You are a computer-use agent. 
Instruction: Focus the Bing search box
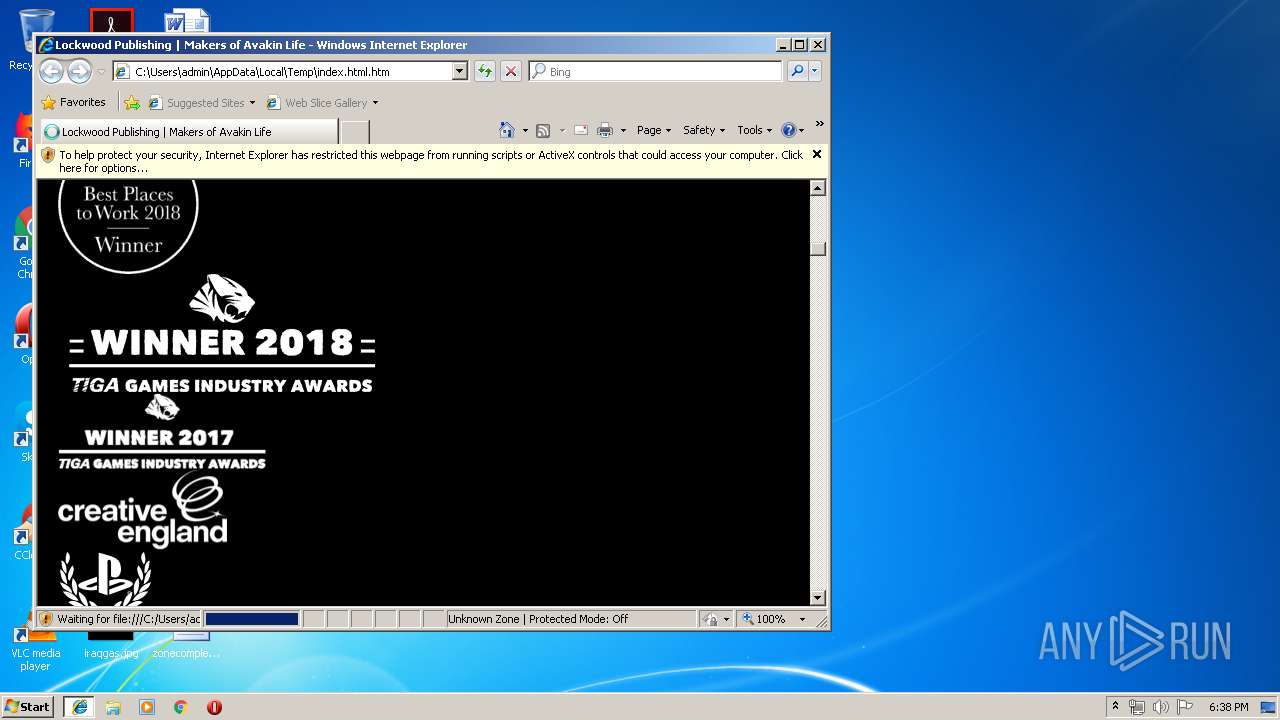tap(656, 71)
